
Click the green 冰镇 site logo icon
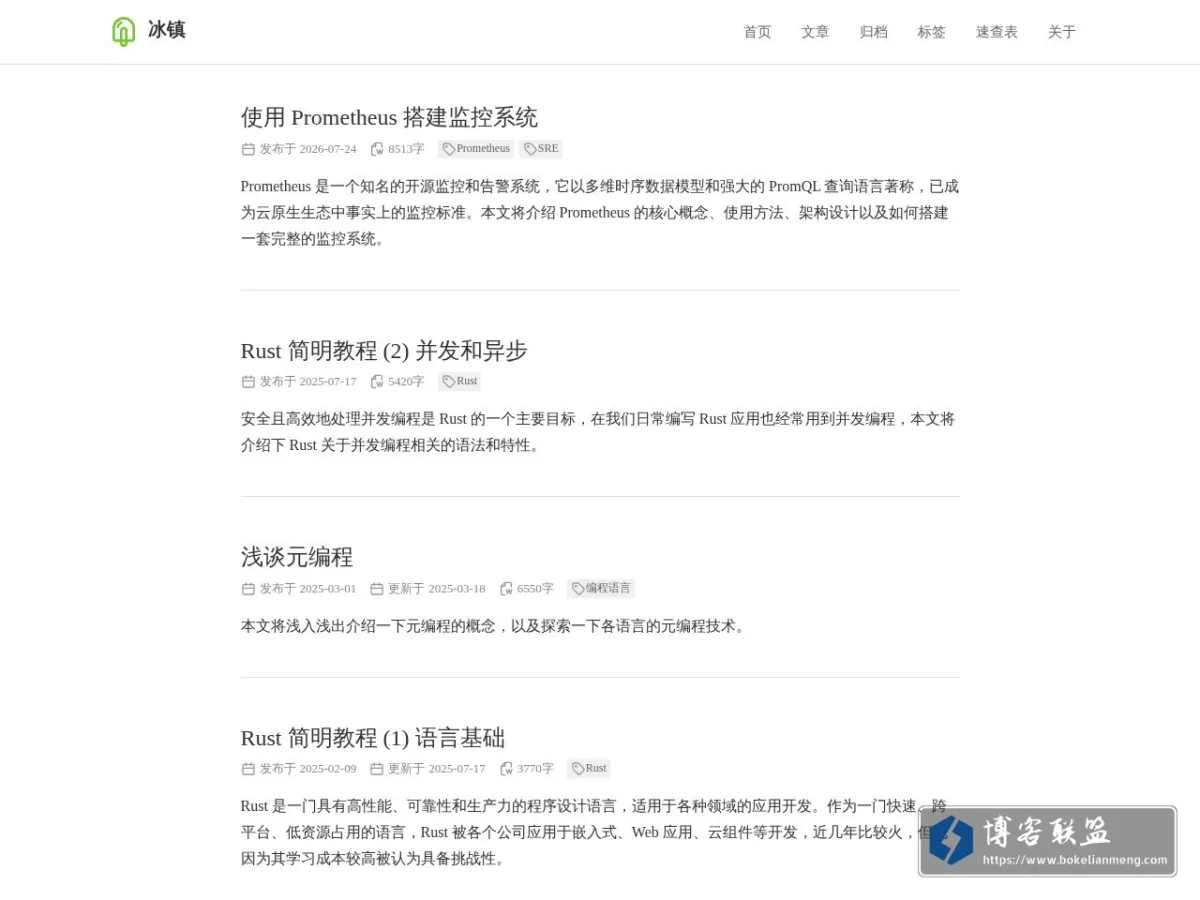pos(123,31)
